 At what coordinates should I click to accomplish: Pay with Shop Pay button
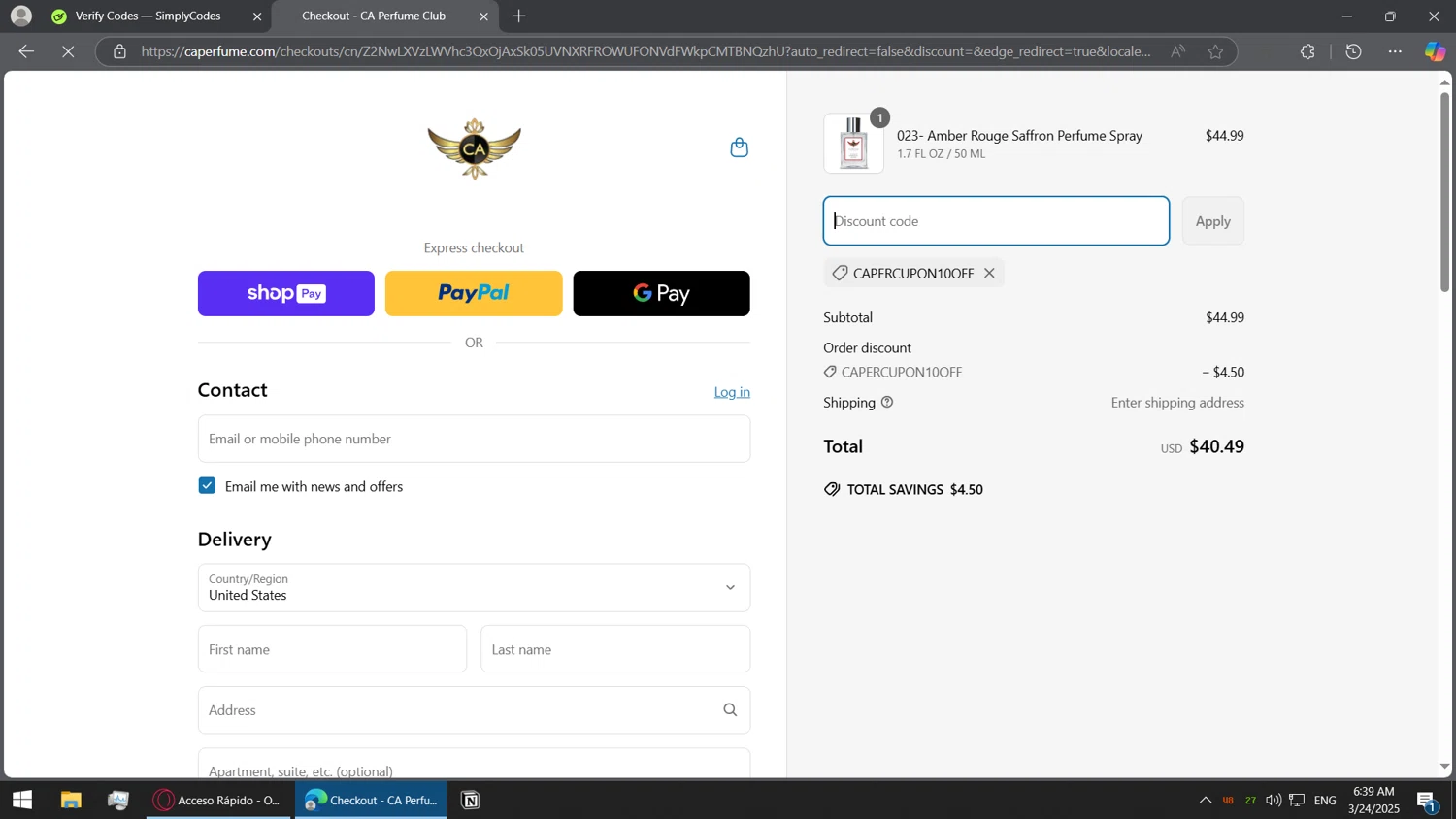click(286, 293)
